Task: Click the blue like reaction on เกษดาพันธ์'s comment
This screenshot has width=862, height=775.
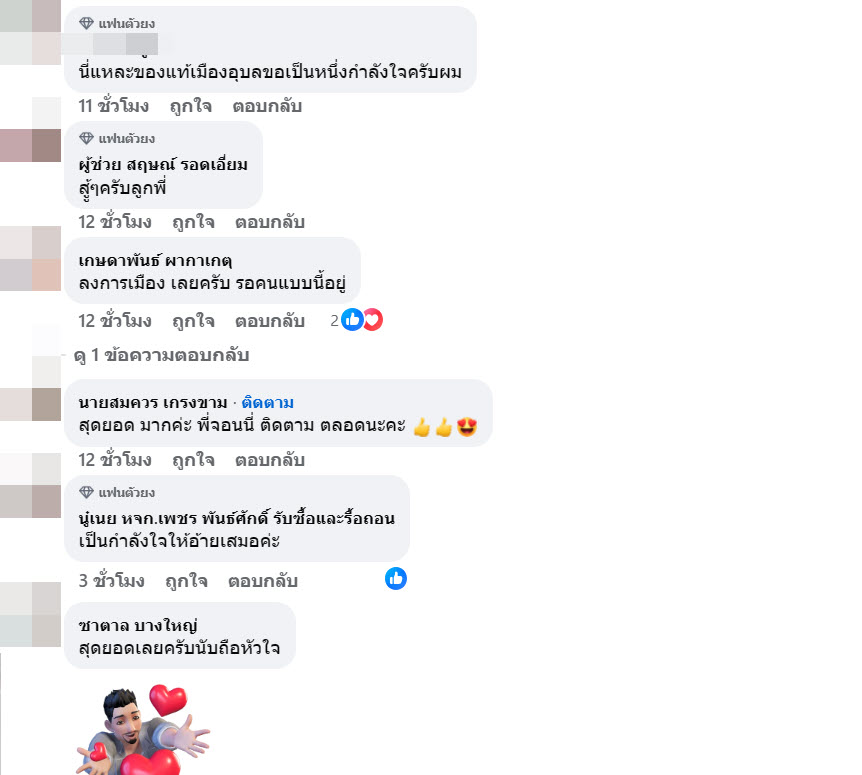Action: point(352,319)
